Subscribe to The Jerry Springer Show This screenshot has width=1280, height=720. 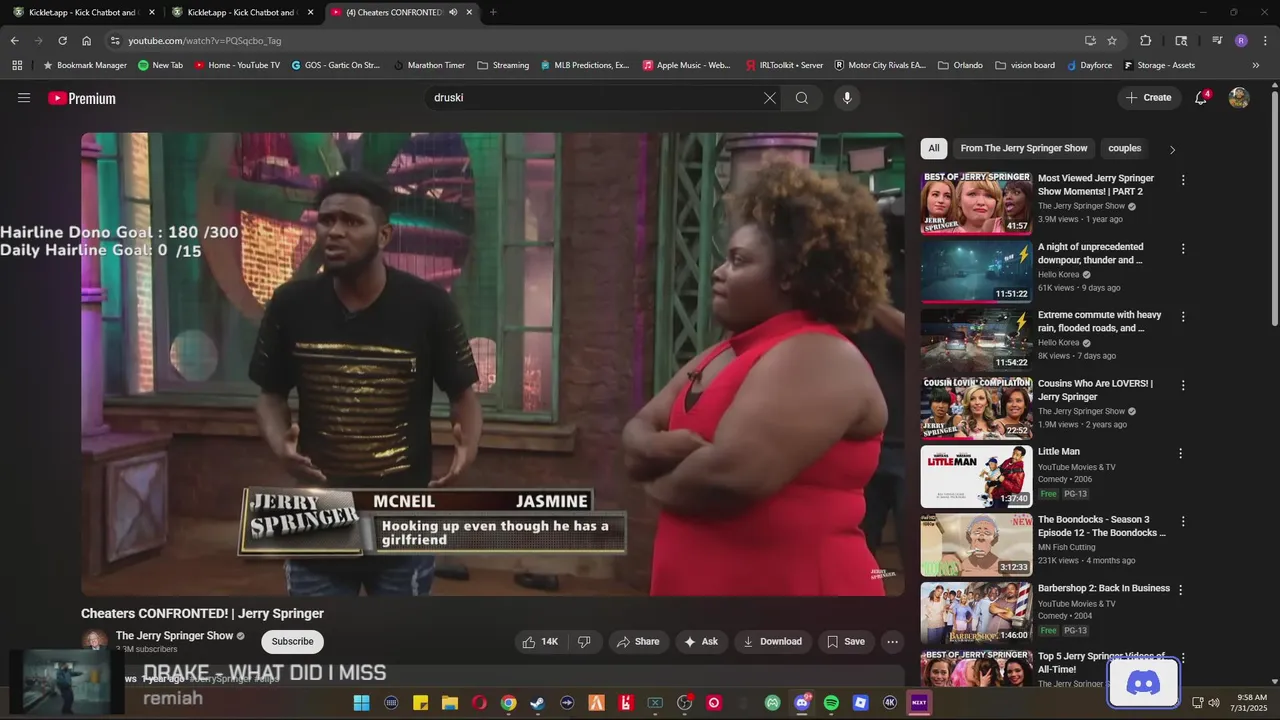click(292, 641)
